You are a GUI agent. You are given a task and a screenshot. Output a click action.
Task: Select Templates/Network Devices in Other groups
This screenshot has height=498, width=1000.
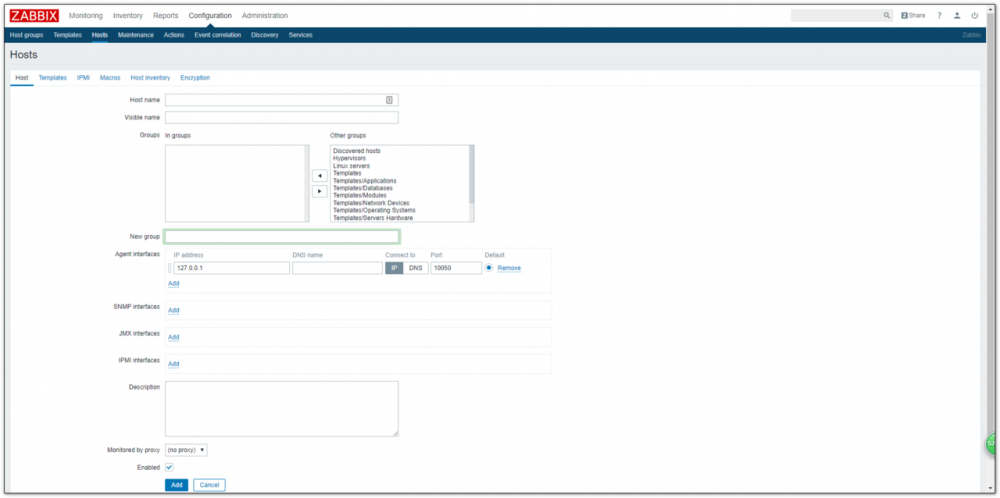point(371,203)
